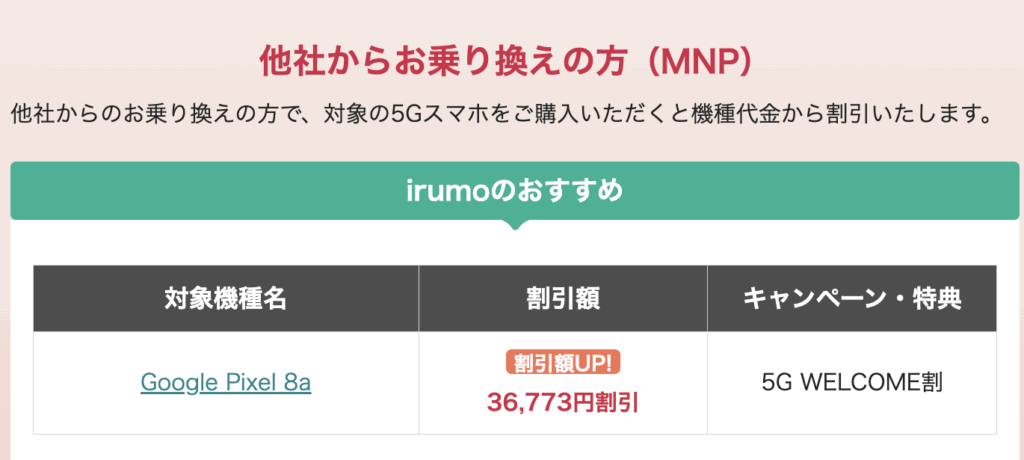The image size is (1024, 460).
Task: Click the white panel area beneath the table
Action: (x=515, y=448)
